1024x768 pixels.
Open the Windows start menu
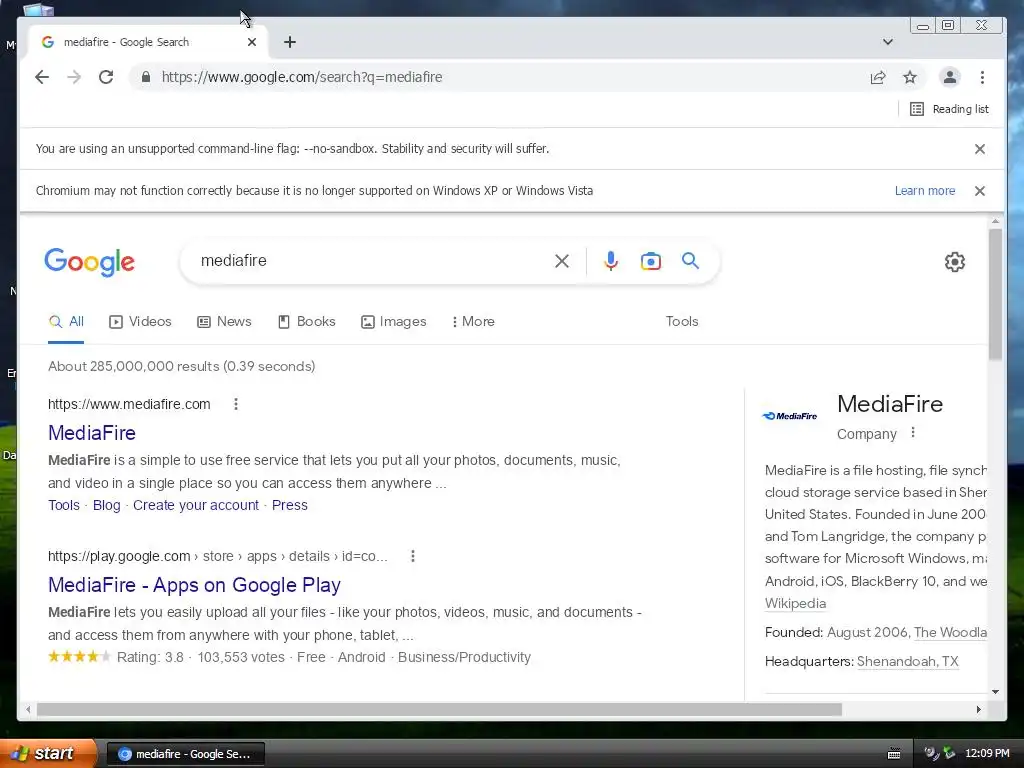[x=48, y=754]
